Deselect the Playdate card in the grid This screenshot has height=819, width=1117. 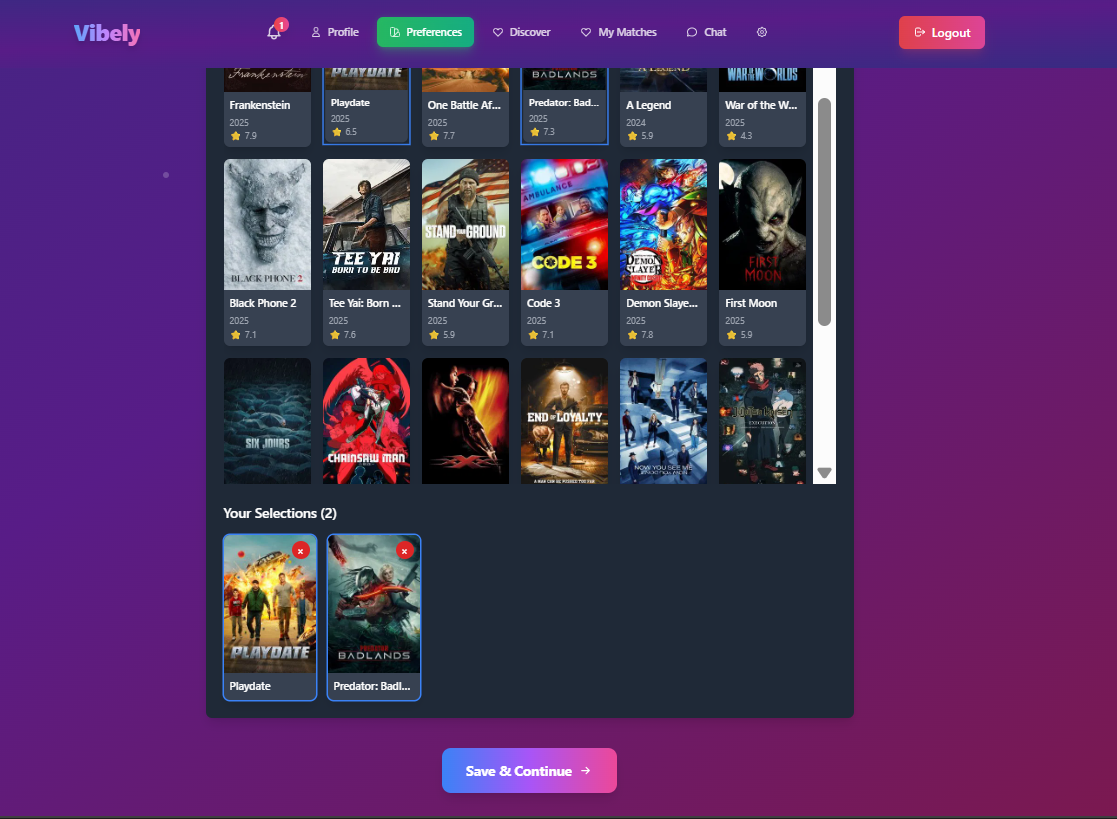coord(366,105)
